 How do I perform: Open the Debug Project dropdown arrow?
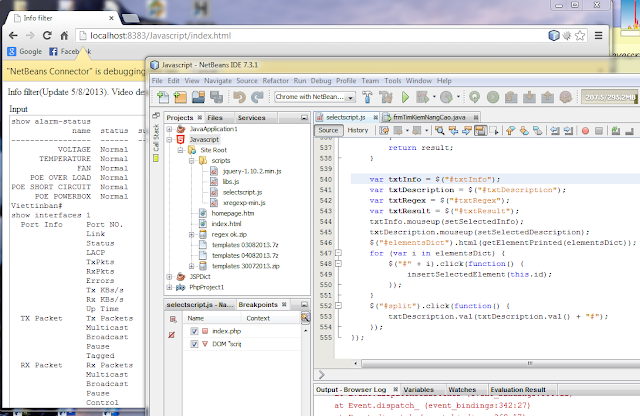434,97
